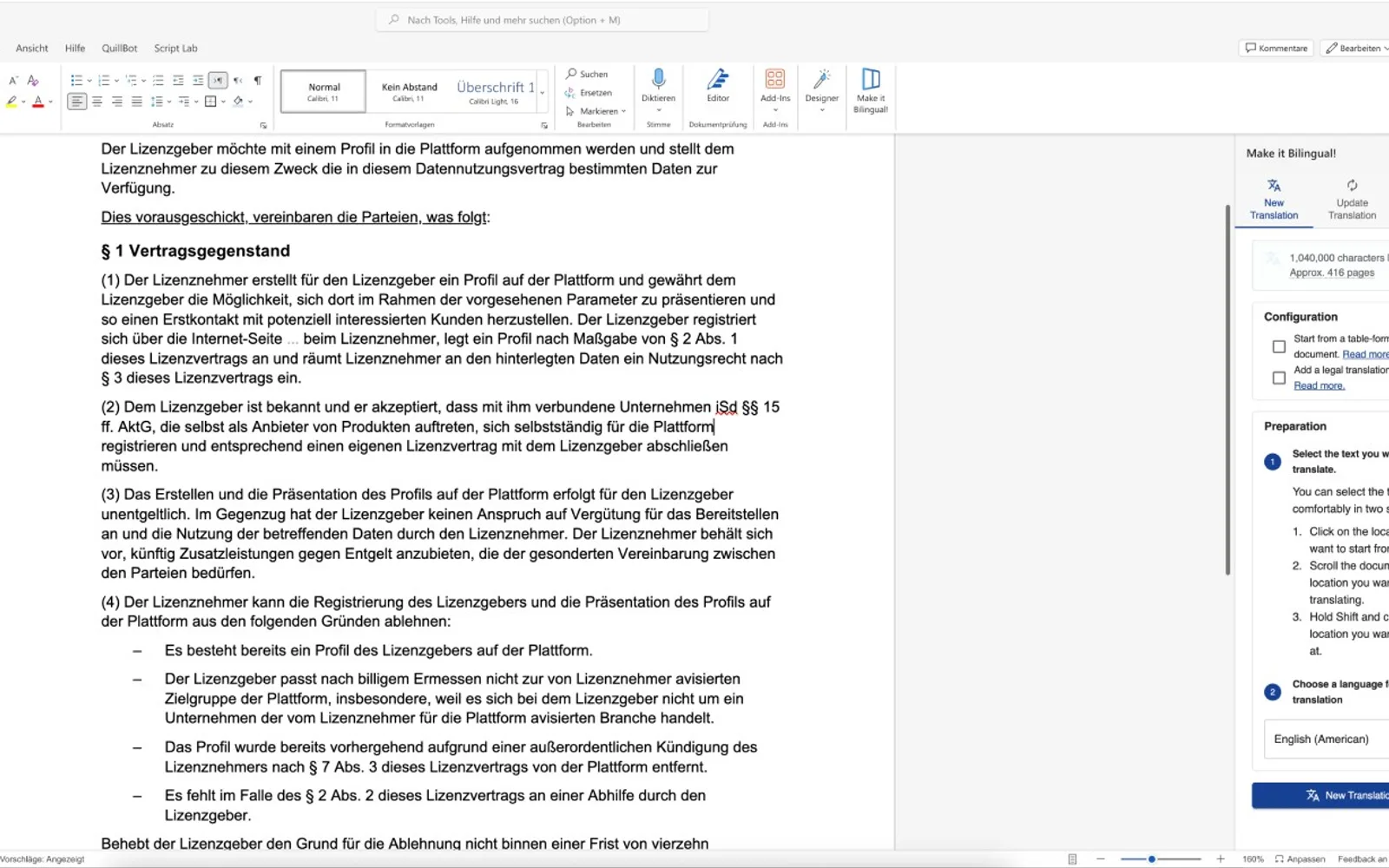
Task: Click the search box 'Nach Tools, Hilfe und mehr suchen'
Action: tap(543, 19)
